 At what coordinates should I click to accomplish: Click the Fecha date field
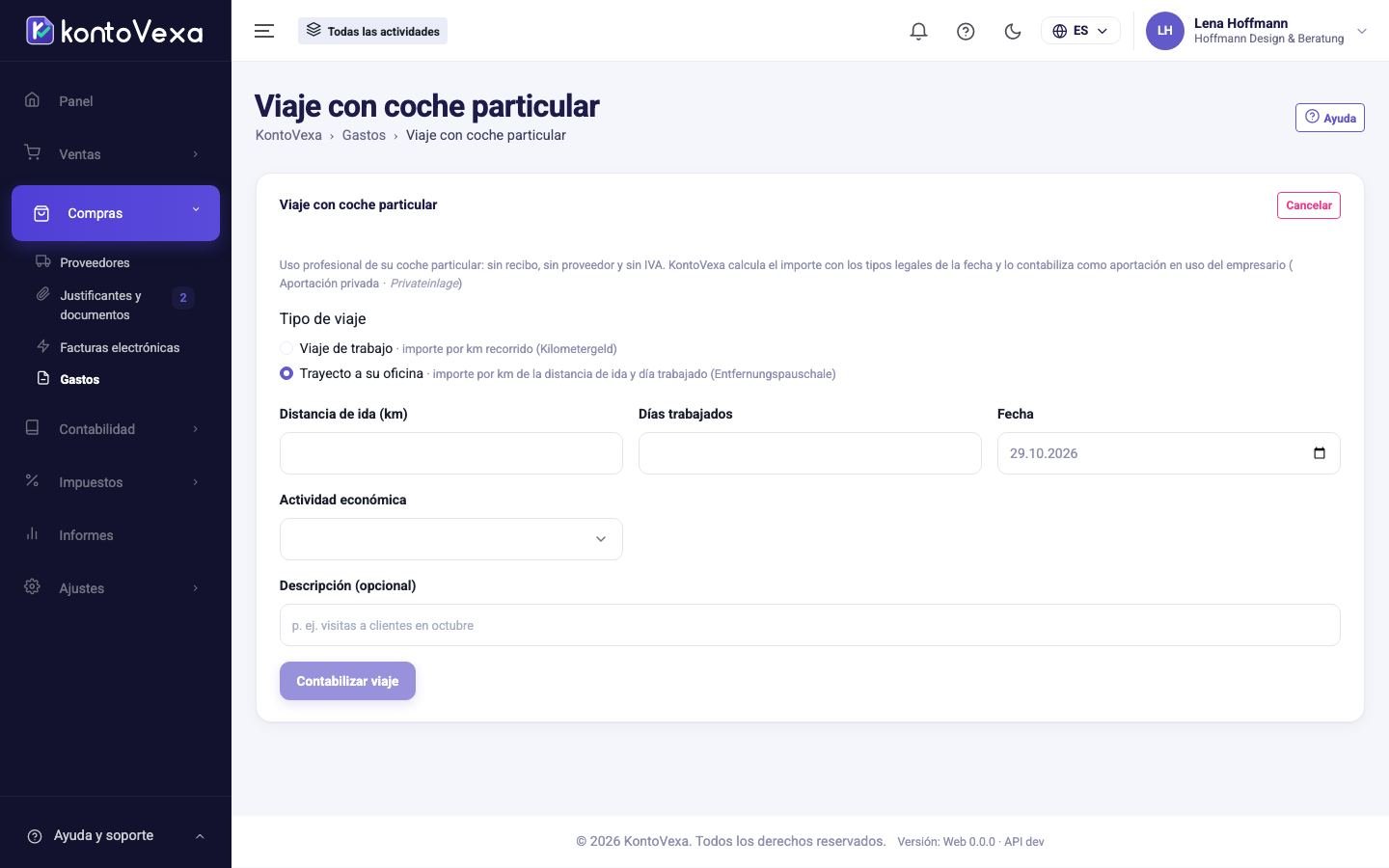pyautogui.click(x=1168, y=453)
